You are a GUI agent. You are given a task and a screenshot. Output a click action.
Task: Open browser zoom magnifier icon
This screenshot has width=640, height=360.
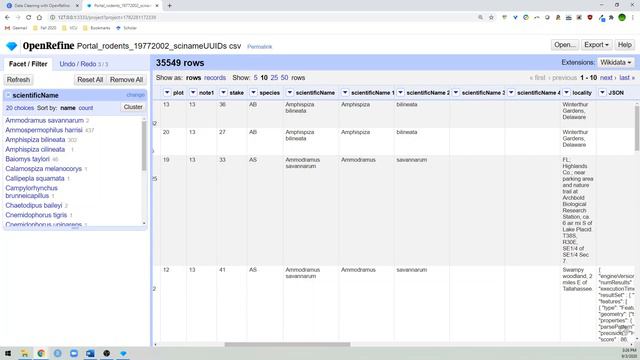tap(480, 18)
